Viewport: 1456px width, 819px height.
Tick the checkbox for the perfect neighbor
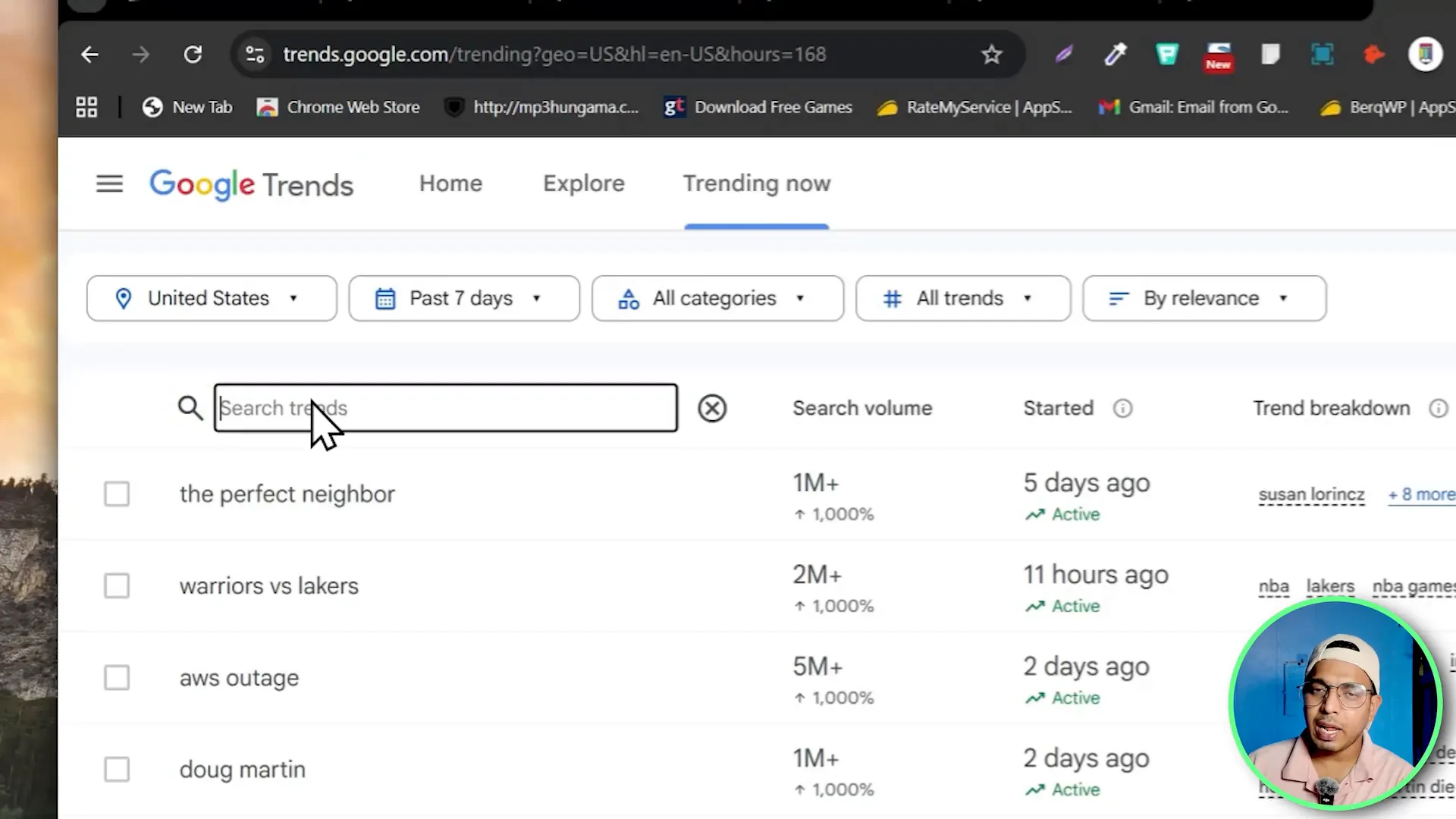[x=117, y=494]
